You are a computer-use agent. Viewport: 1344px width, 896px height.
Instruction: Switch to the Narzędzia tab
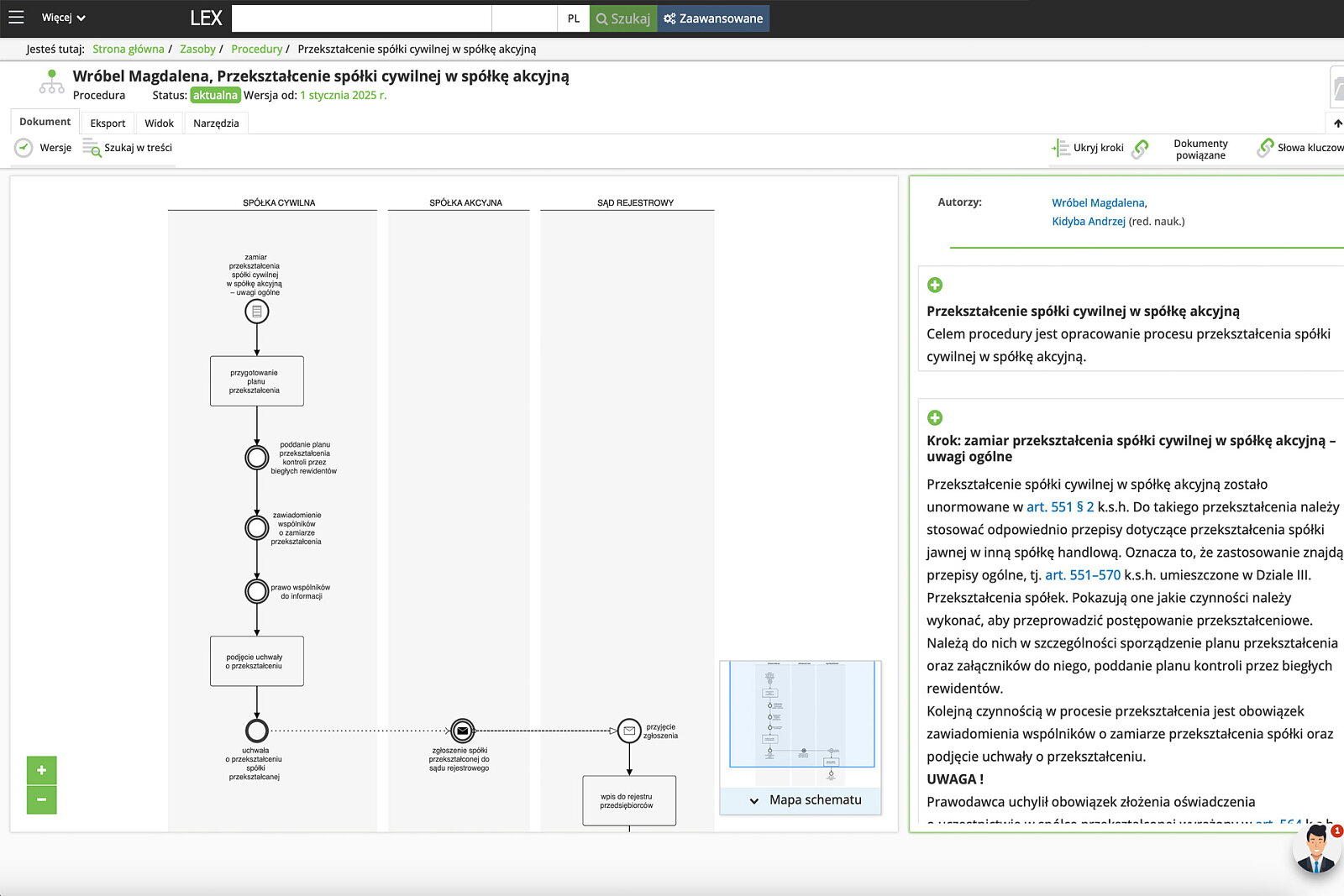coord(216,123)
